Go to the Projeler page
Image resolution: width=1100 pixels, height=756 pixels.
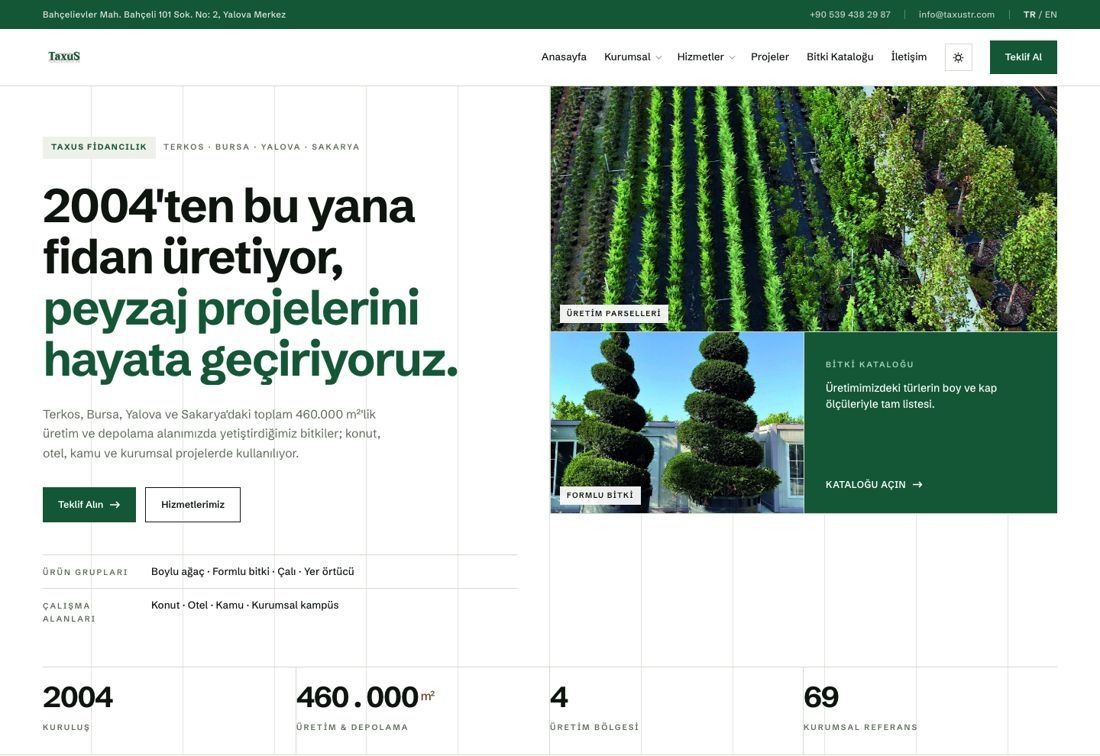pos(770,57)
